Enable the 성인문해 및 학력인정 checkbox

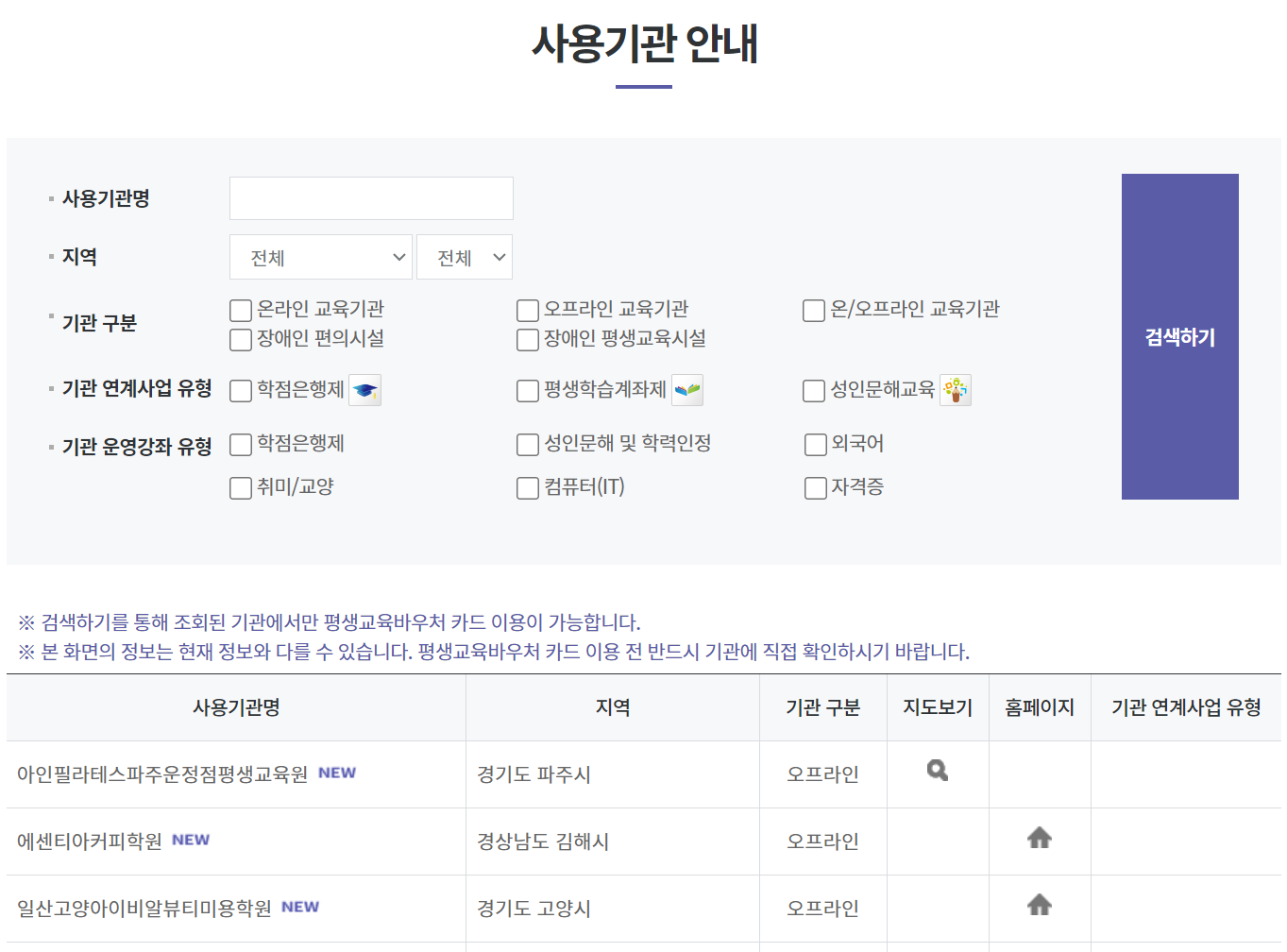[x=528, y=444]
